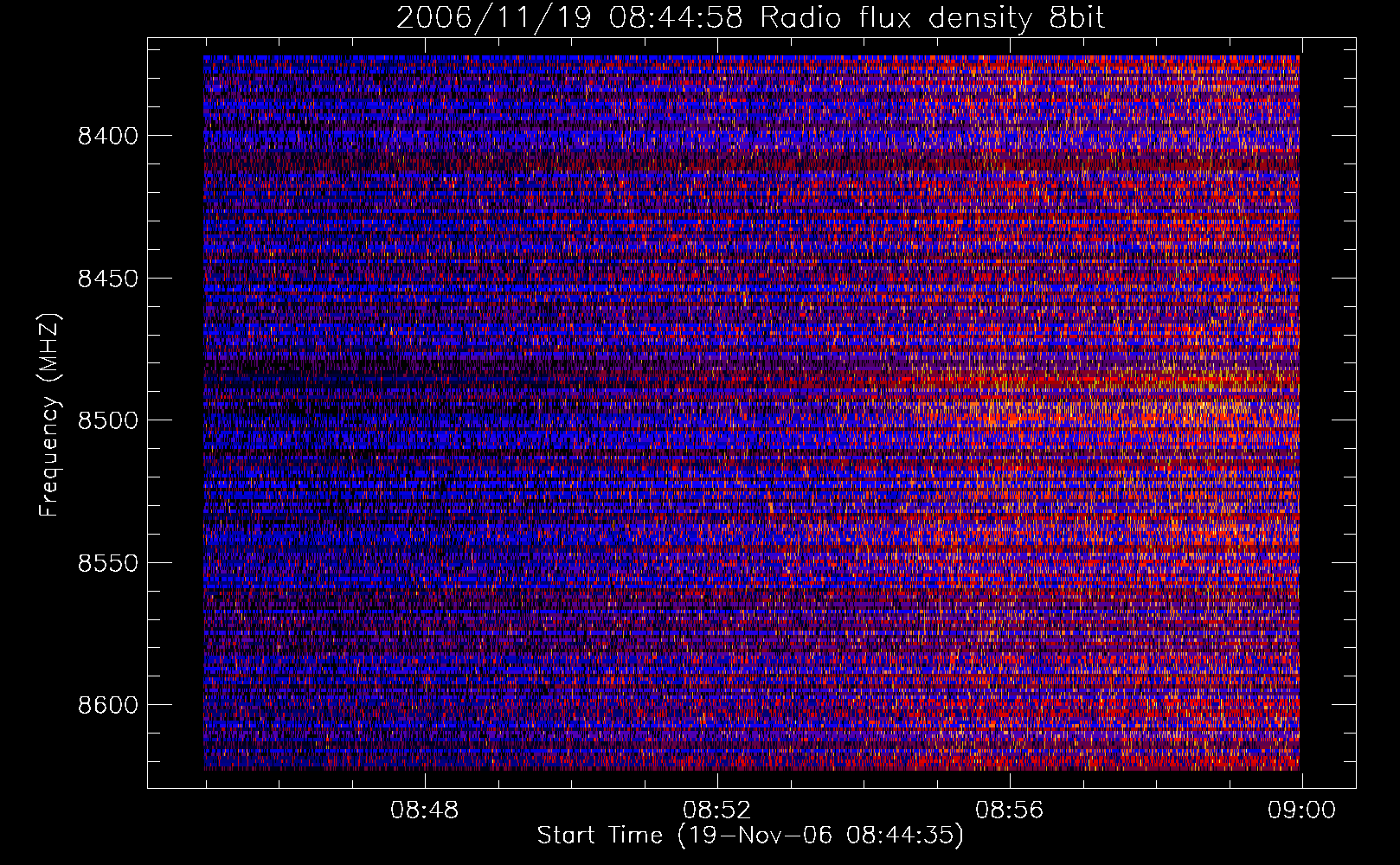This screenshot has width=1400, height=865.
Task: Select the 8600 frequency tick label
Action: click(108, 705)
